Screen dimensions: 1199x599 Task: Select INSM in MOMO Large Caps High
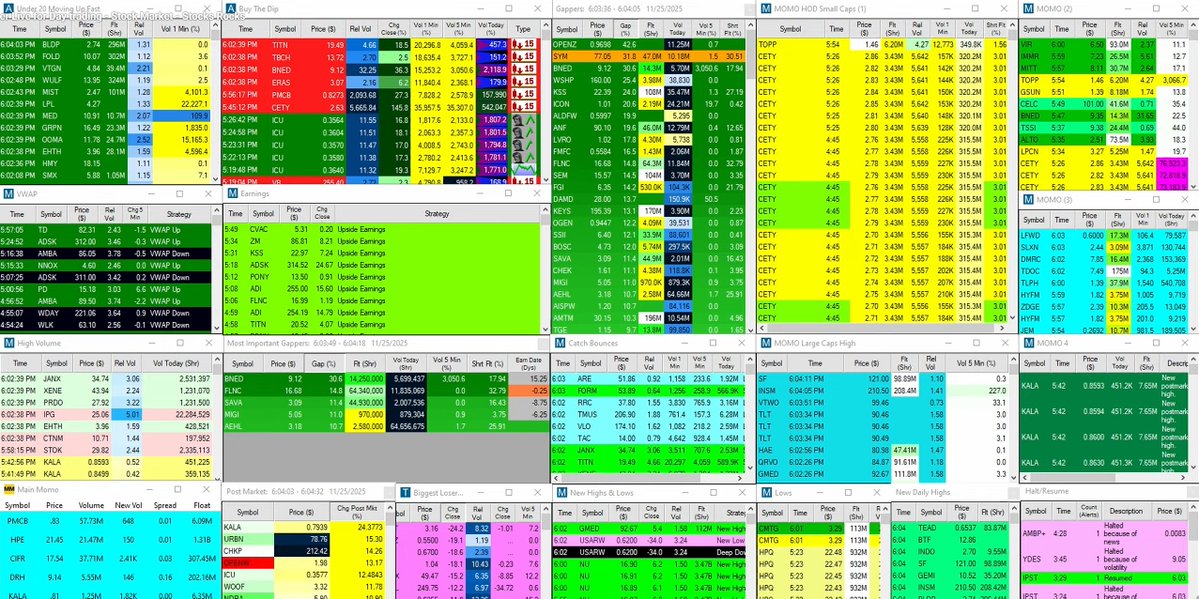[x=768, y=390]
